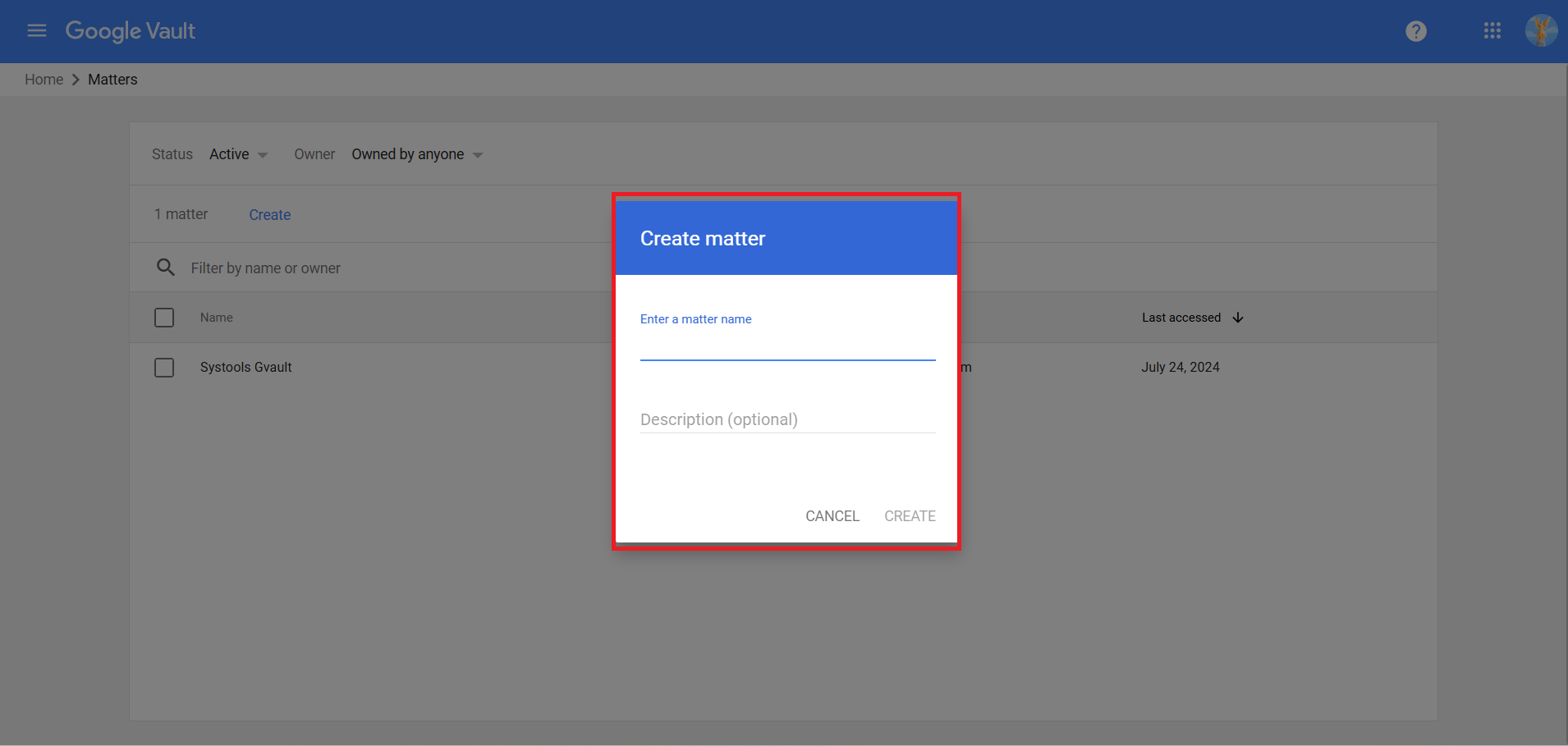Open the help question mark icon
Screen dimensions: 1568x746
[1416, 31]
